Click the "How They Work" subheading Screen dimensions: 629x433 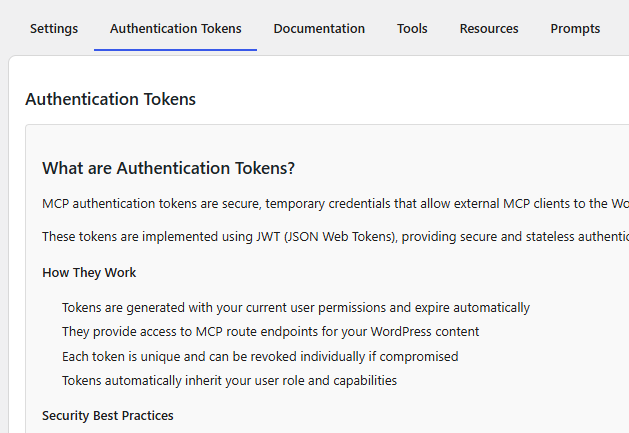[89, 272]
